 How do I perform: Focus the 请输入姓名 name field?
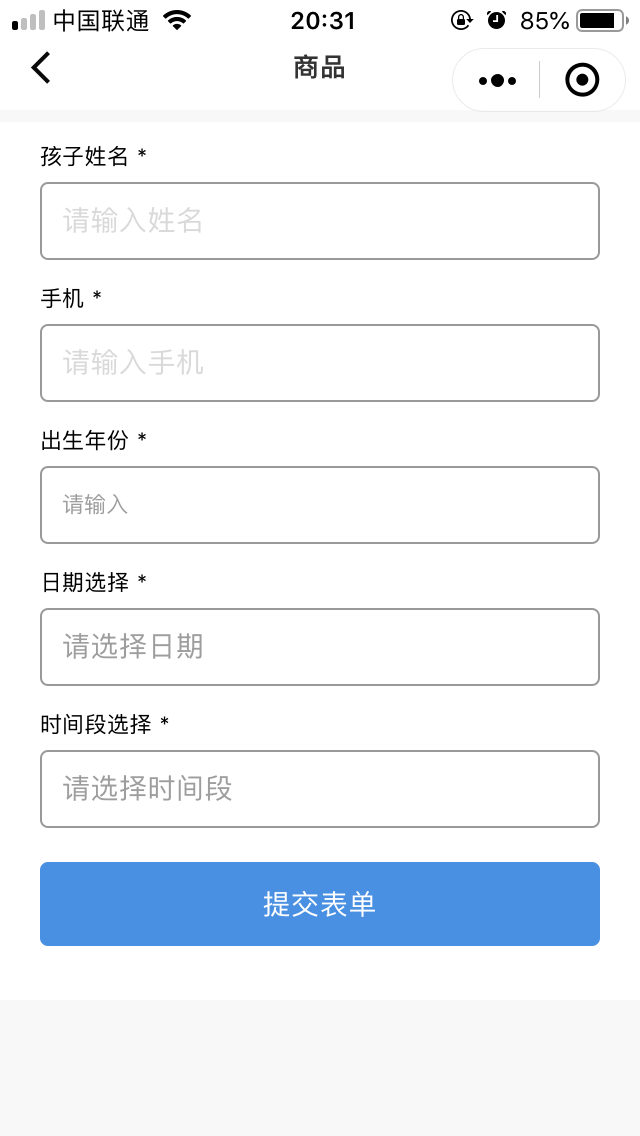[x=320, y=221]
